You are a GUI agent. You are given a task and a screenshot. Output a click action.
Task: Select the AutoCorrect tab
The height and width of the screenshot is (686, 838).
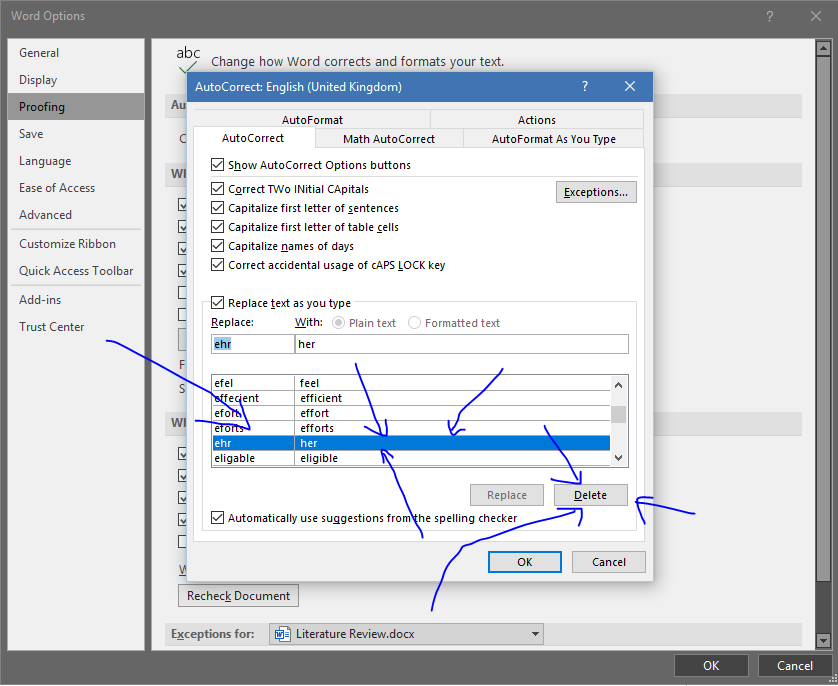click(253, 138)
